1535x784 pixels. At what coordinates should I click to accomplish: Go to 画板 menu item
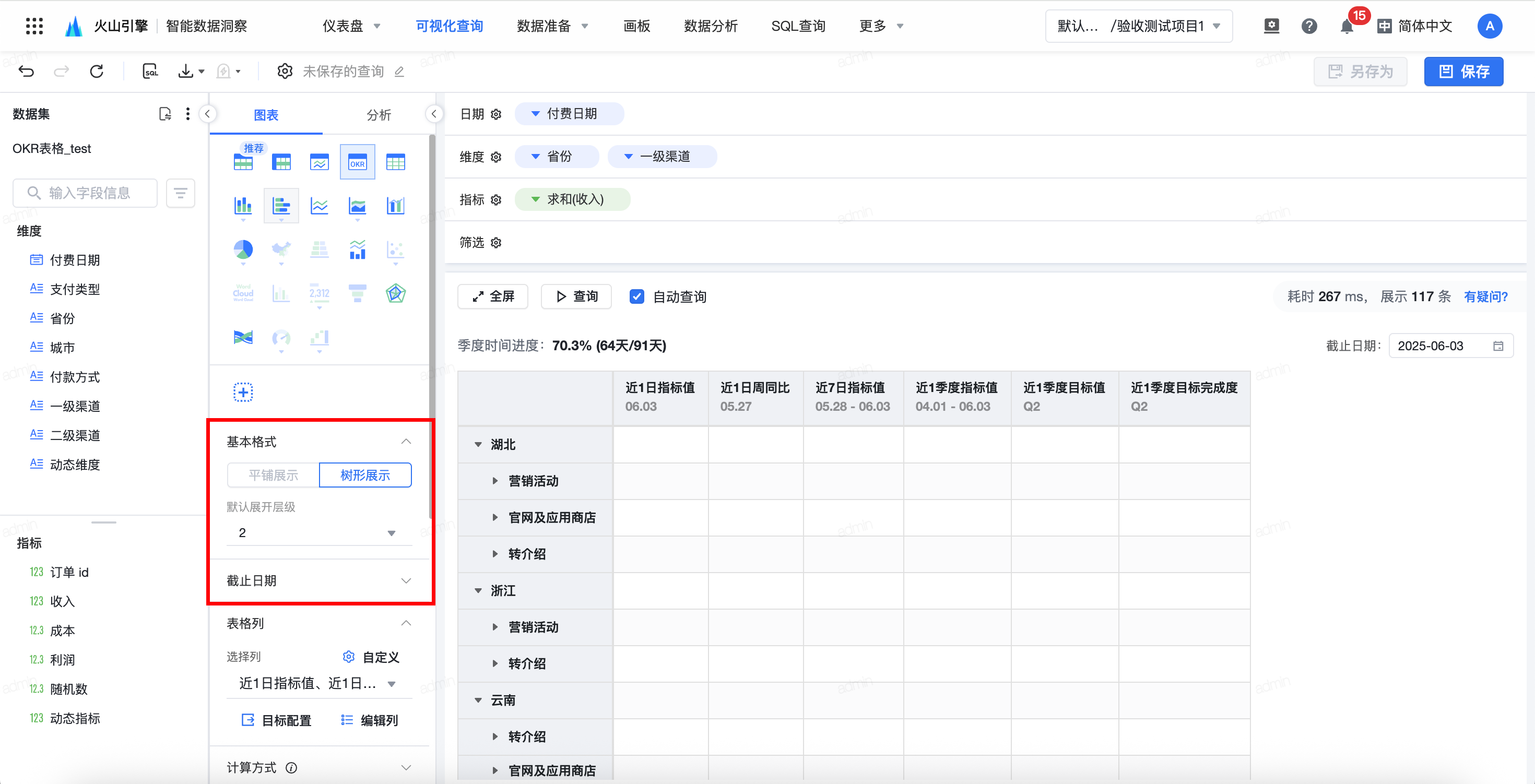coord(636,26)
